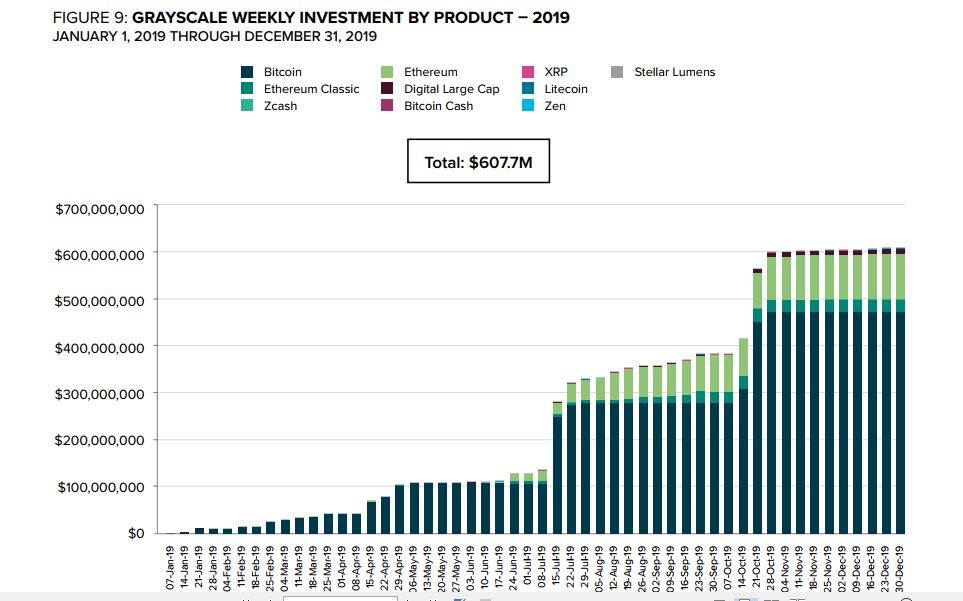Screen dimensions: 963x601
Task: Click the Ethereum light green legend swatch
Action: [x=387, y=72]
